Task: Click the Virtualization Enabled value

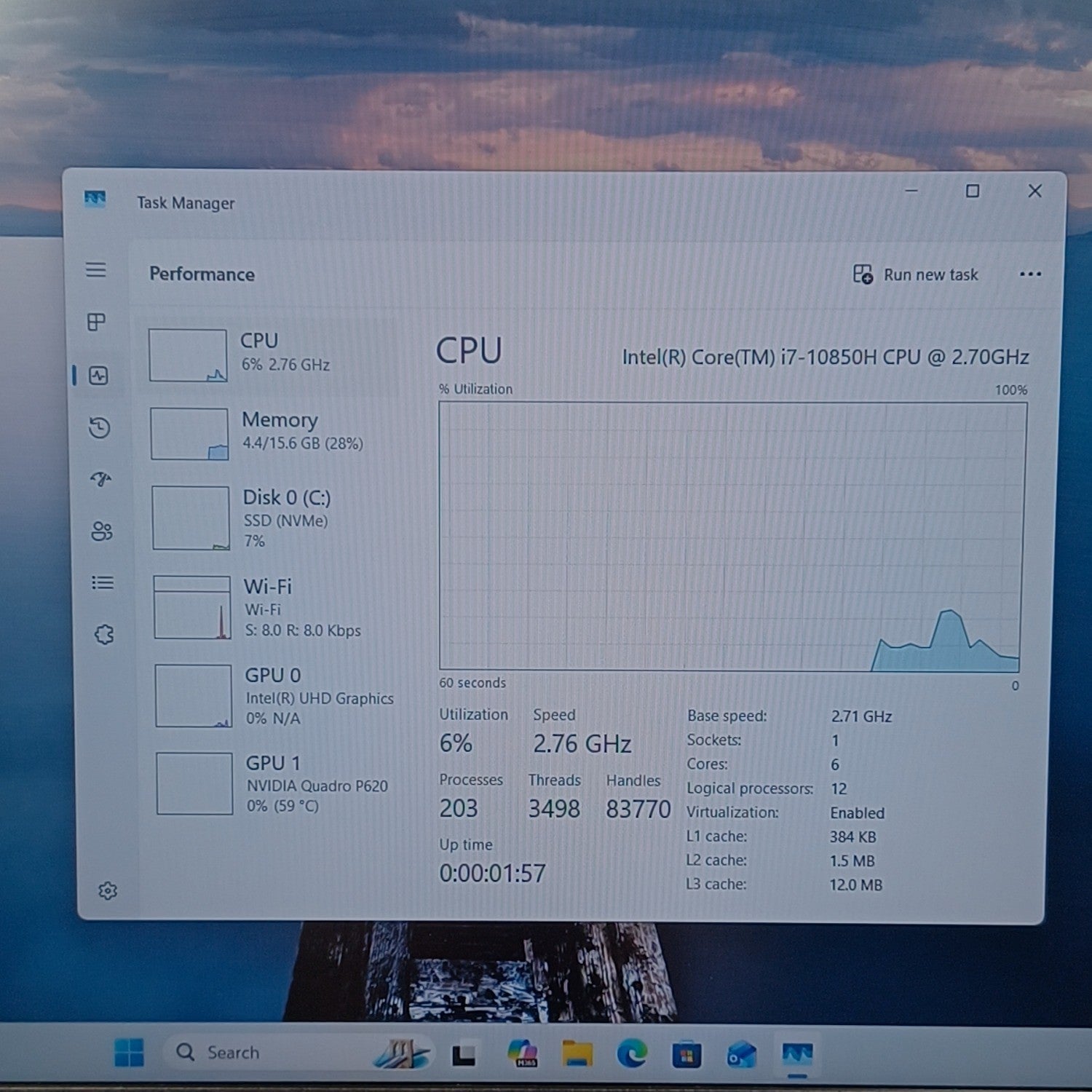Action: coord(858,812)
